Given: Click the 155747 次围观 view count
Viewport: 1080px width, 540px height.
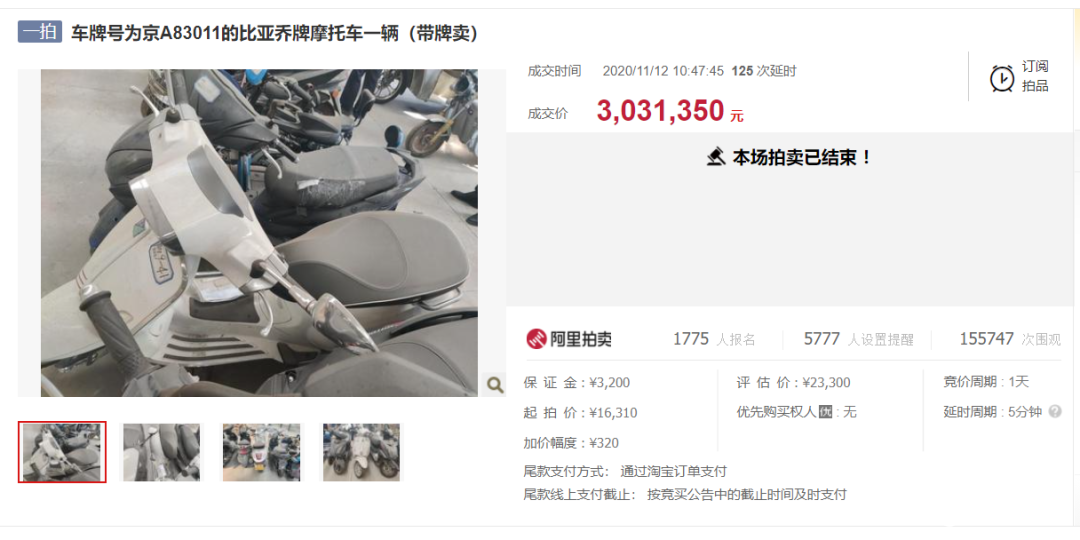Looking at the screenshot, I should pyautogui.click(x=1010, y=339).
